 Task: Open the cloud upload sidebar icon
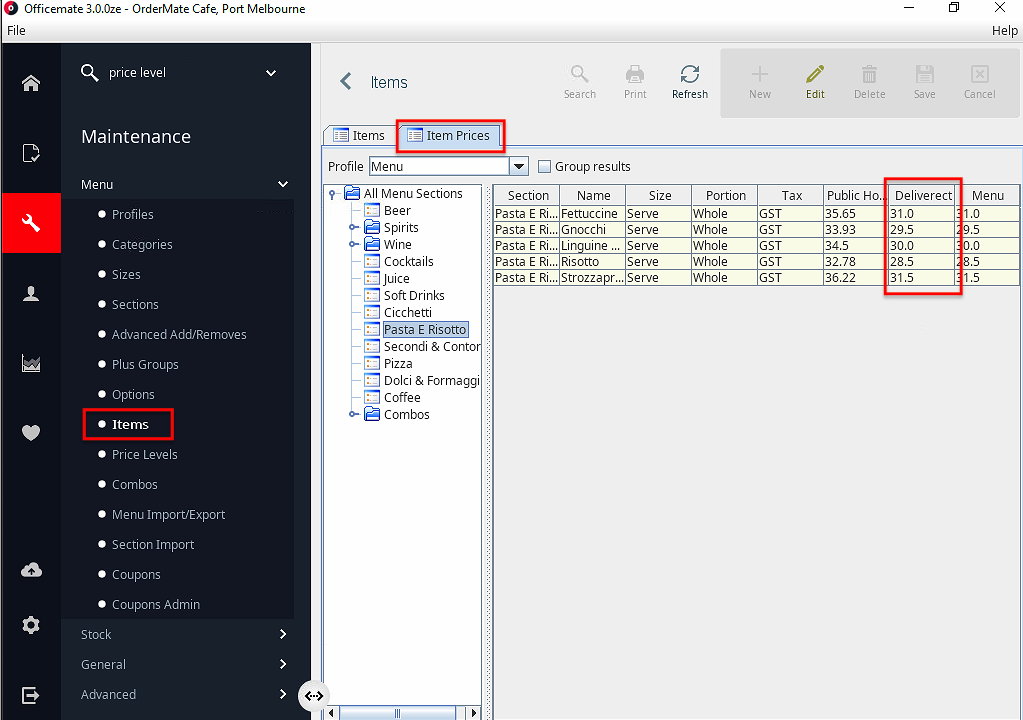[x=31, y=570]
